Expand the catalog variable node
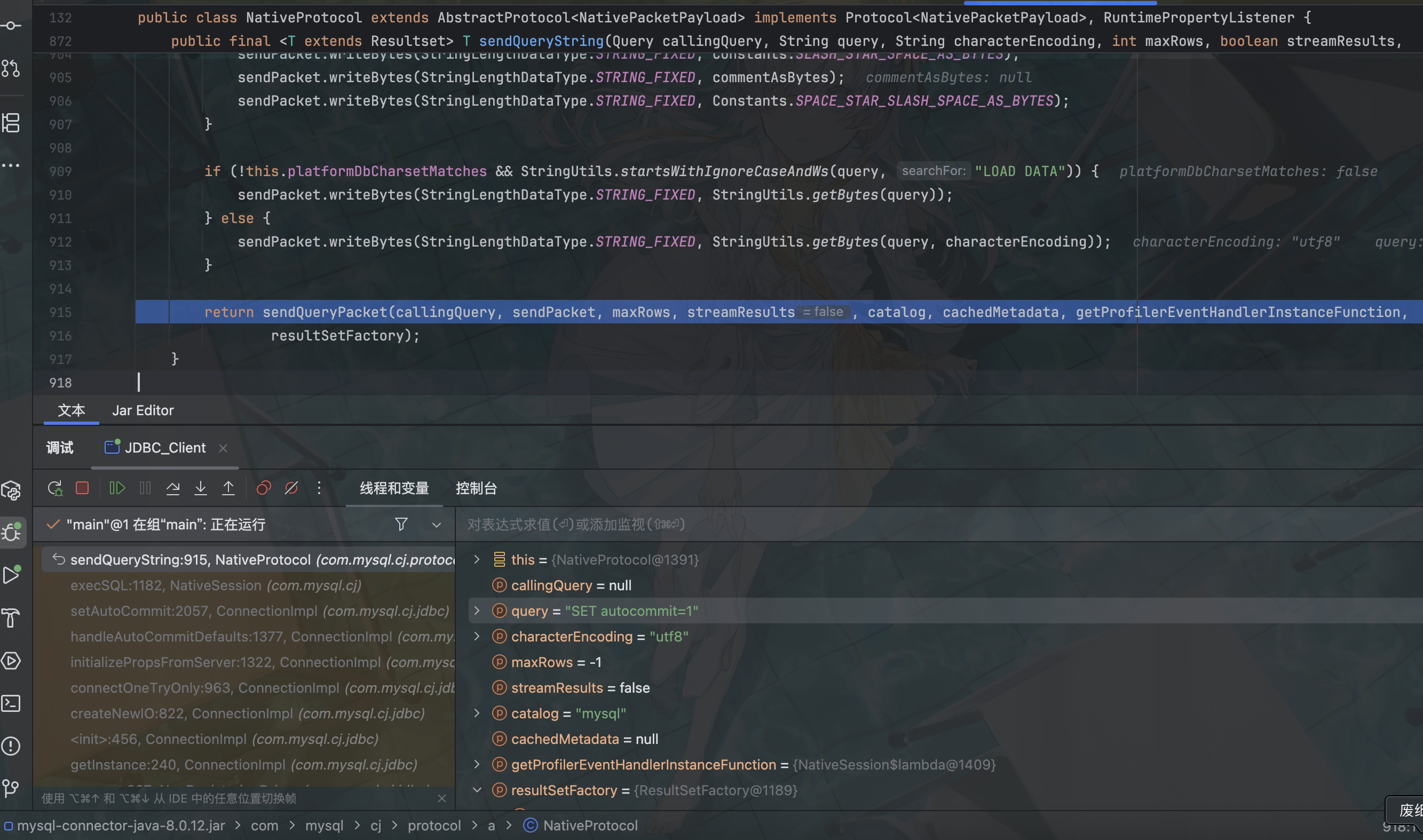The height and width of the screenshot is (840, 1423). (477, 713)
